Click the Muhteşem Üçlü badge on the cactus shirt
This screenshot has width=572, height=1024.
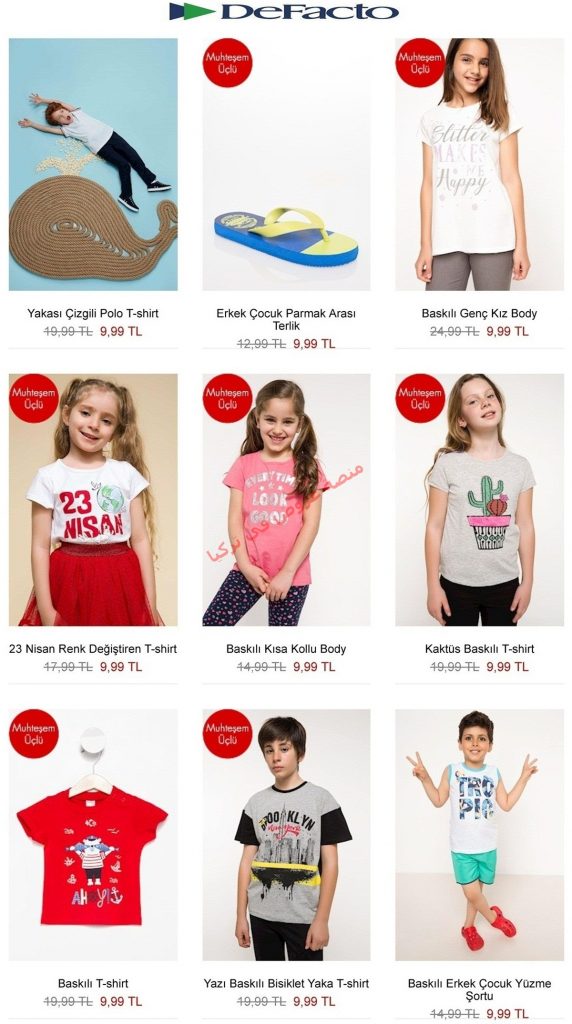(x=420, y=398)
